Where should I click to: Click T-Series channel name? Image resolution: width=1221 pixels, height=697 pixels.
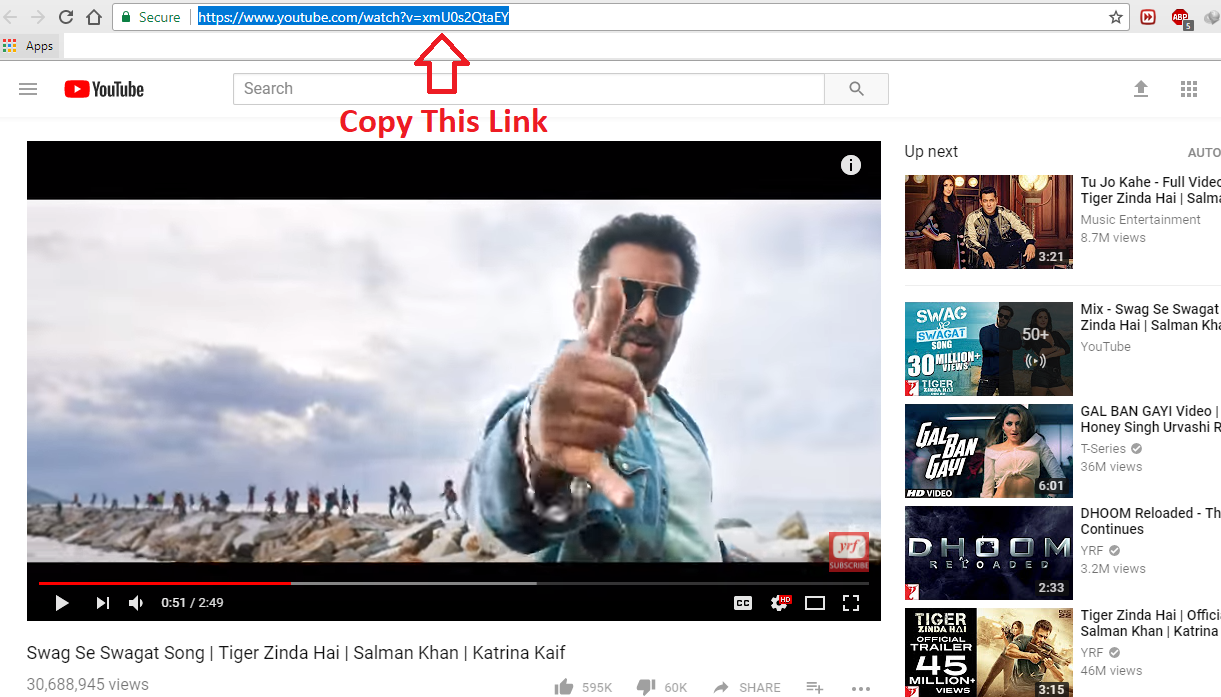tap(1103, 449)
